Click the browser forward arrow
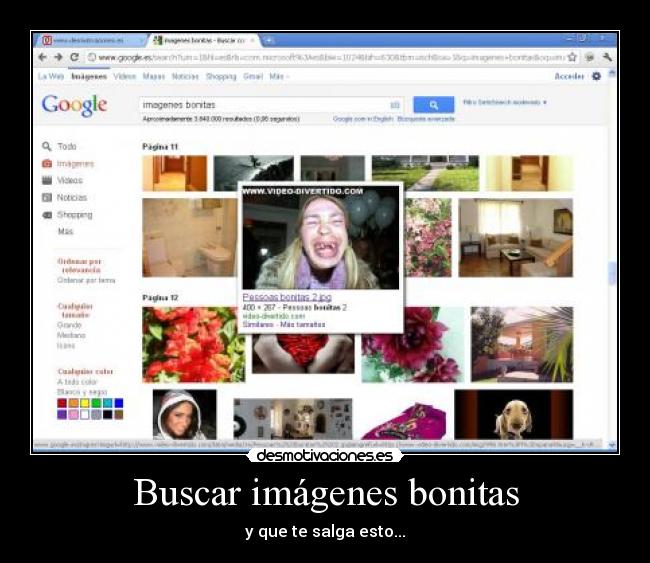650x563 pixels. point(58,57)
